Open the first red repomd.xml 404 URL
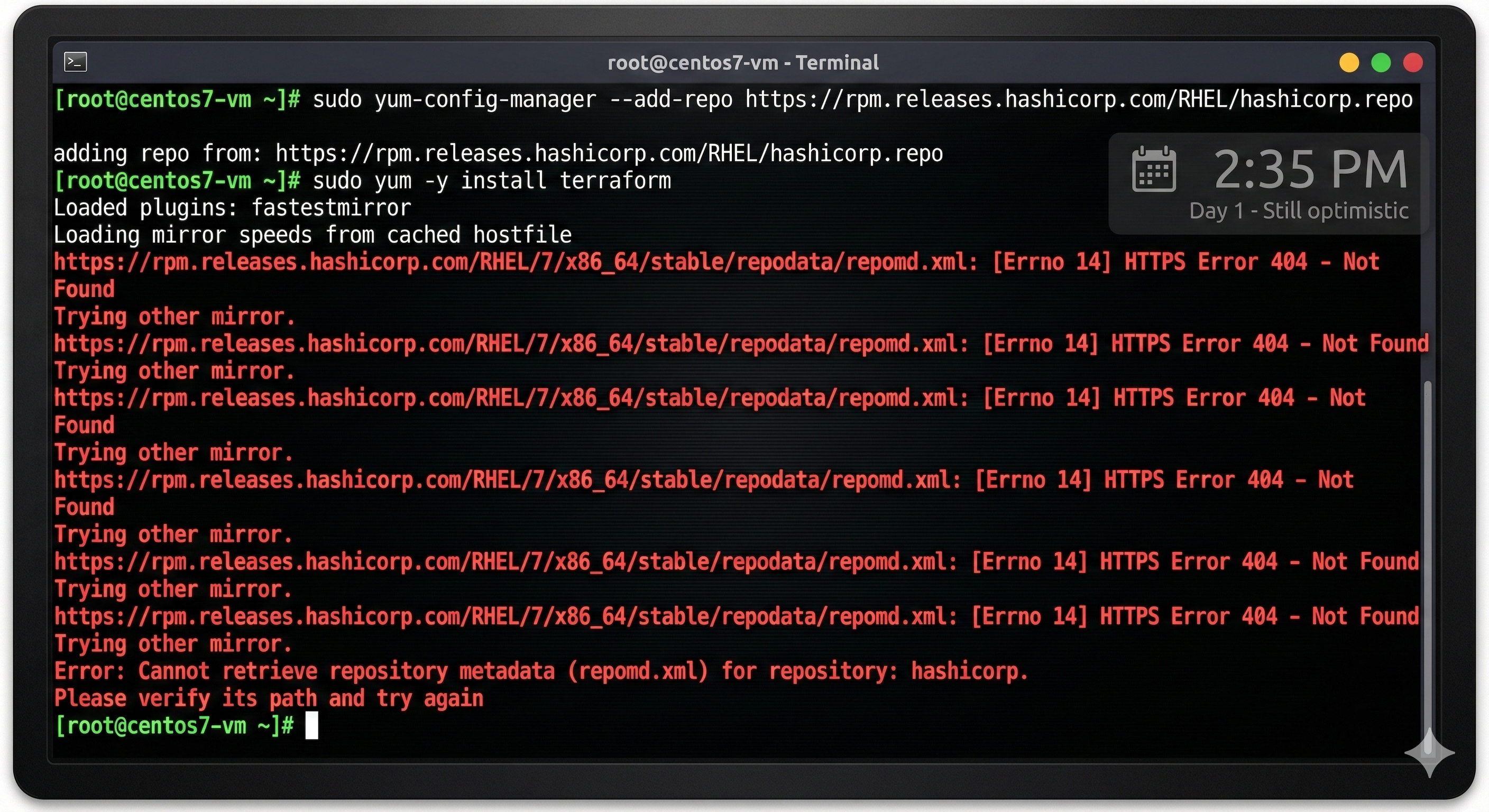The height and width of the screenshot is (812, 1489). point(514,262)
